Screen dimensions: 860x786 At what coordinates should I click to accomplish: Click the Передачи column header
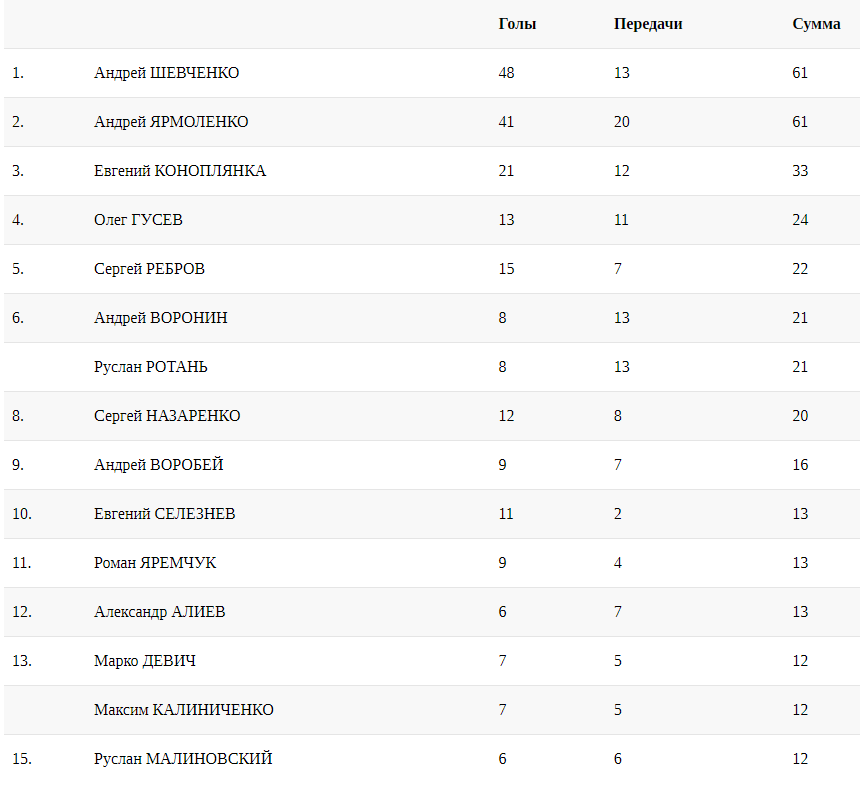point(648,24)
